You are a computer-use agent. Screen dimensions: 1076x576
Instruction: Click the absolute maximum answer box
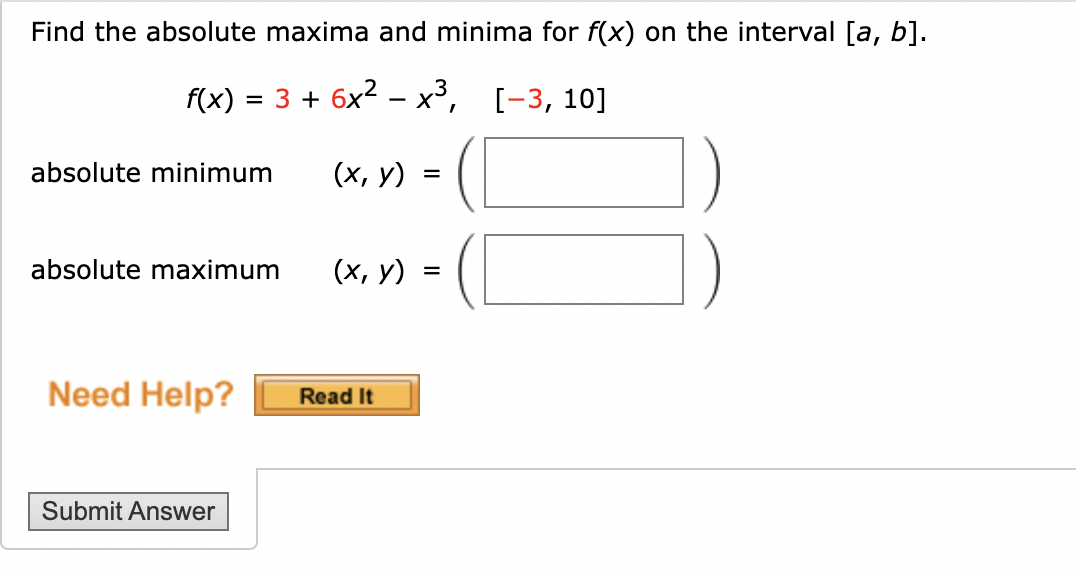point(582,270)
